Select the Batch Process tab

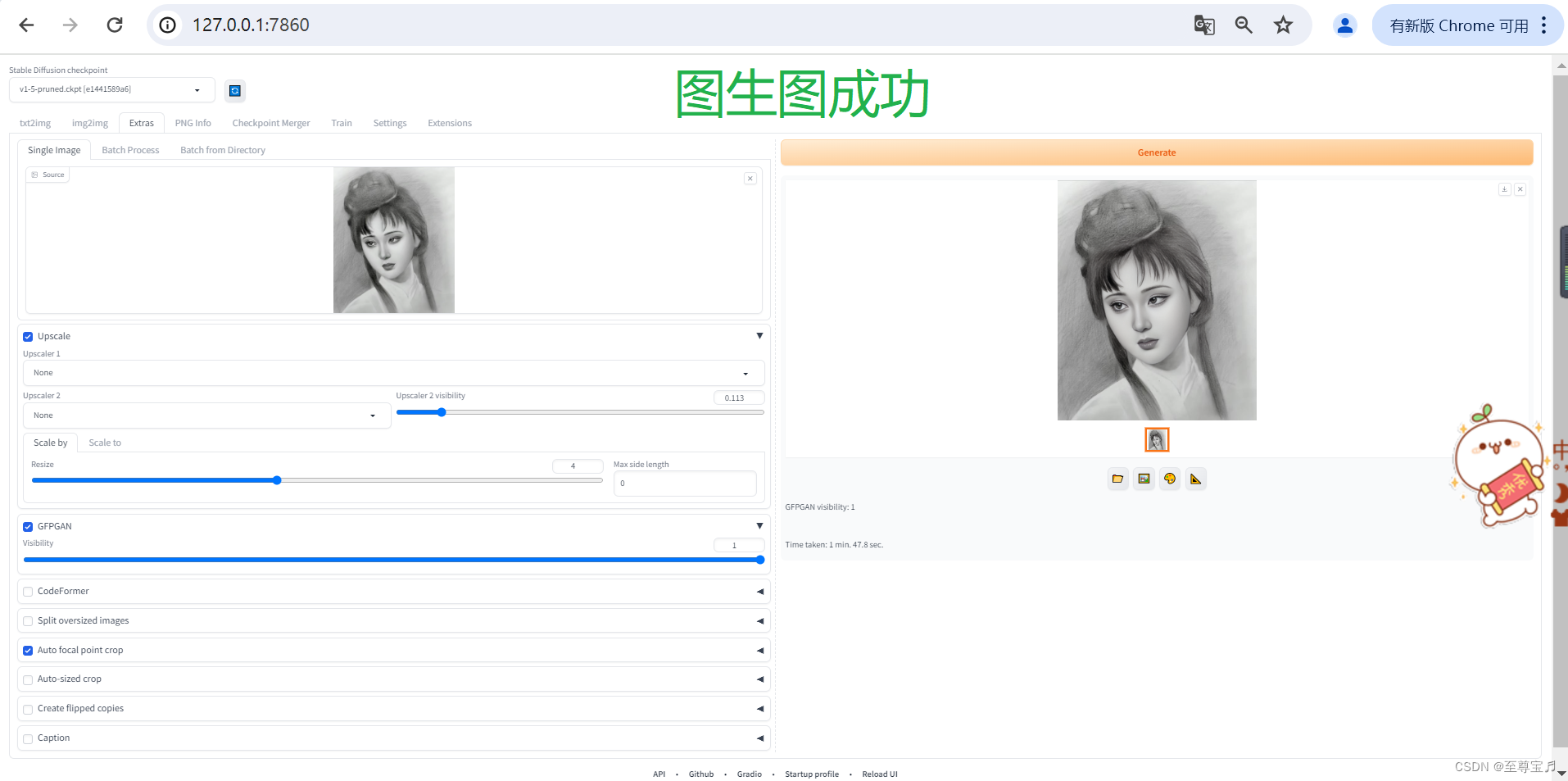[130, 150]
